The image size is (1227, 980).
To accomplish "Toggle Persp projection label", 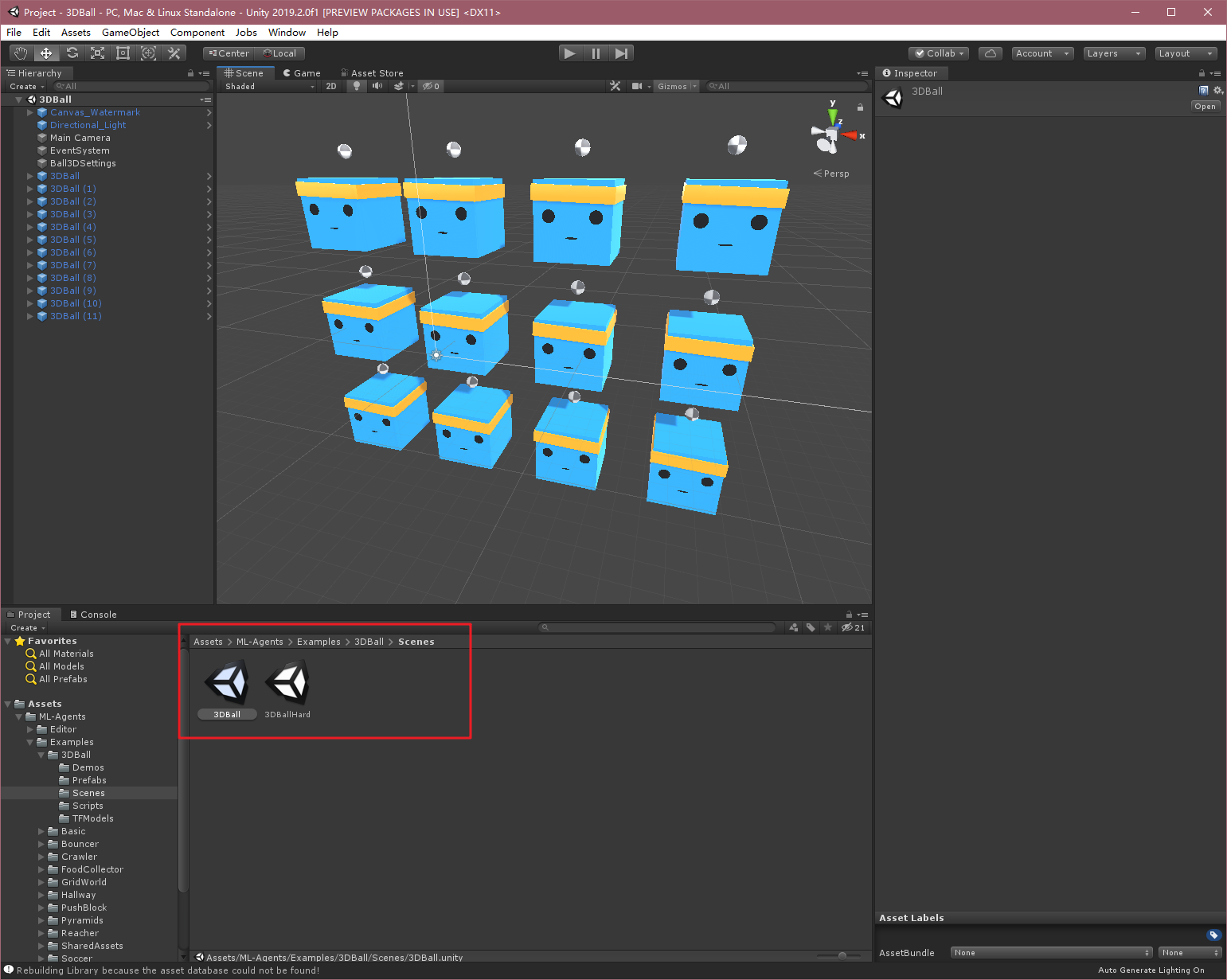I will [831, 174].
